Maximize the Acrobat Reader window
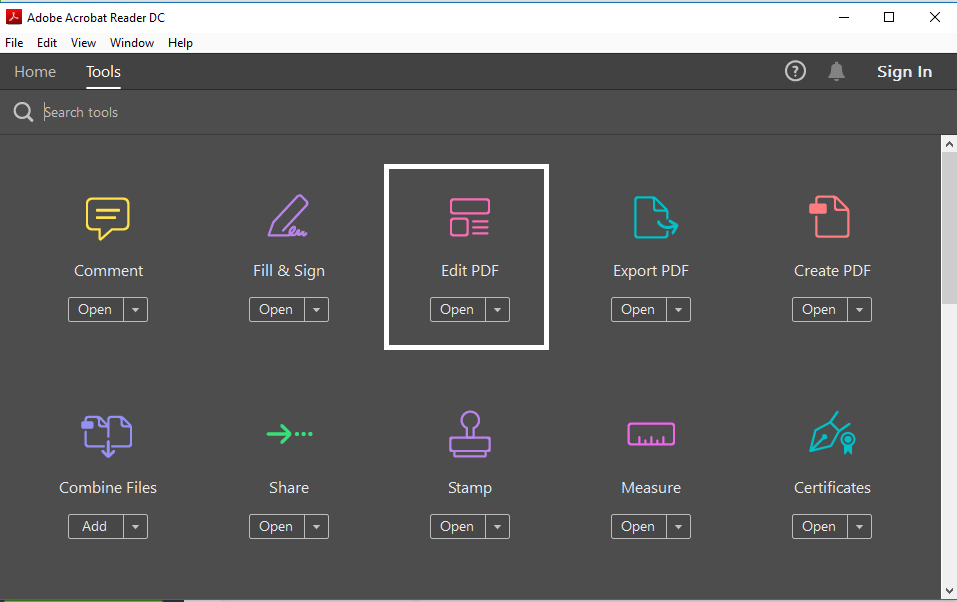 (x=889, y=17)
